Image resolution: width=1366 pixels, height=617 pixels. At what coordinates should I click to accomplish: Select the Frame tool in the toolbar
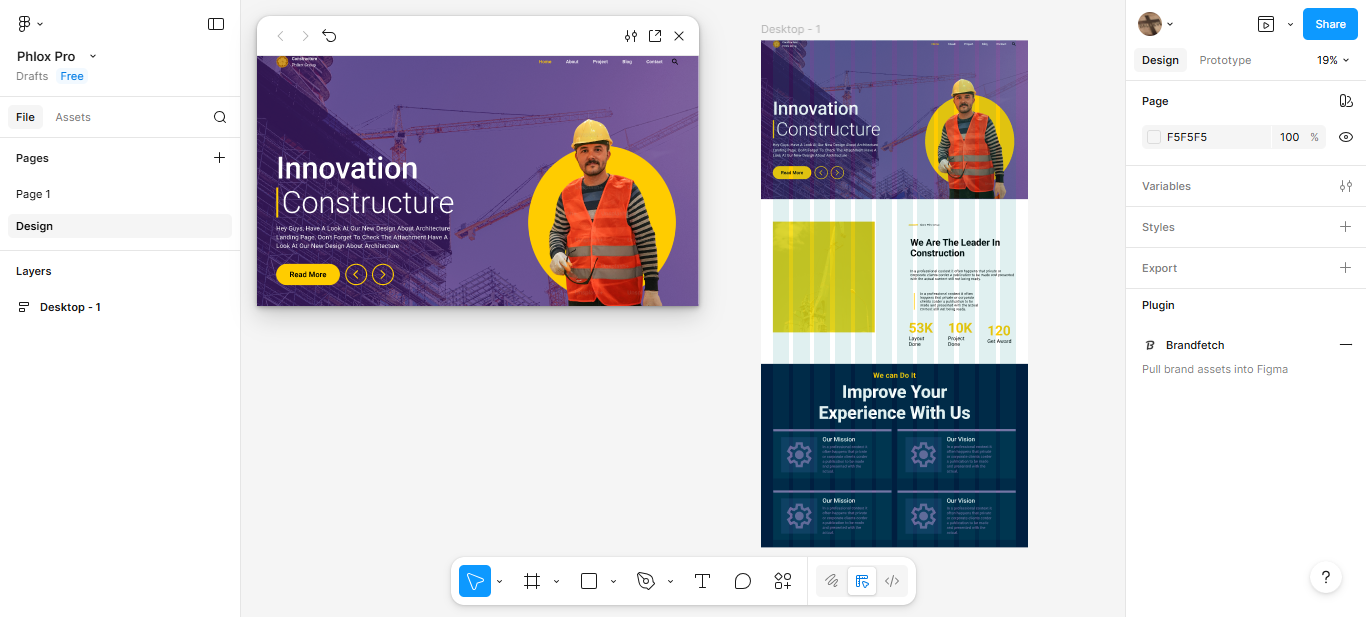coord(532,581)
